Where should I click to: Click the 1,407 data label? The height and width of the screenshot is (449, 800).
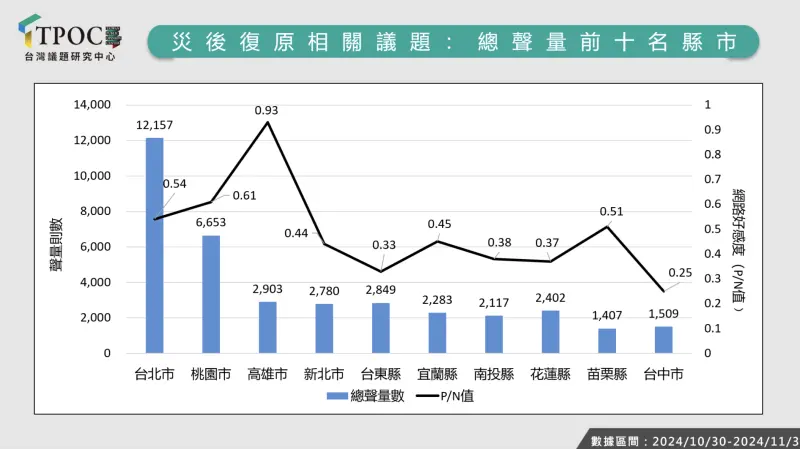[x=607, y=316]
